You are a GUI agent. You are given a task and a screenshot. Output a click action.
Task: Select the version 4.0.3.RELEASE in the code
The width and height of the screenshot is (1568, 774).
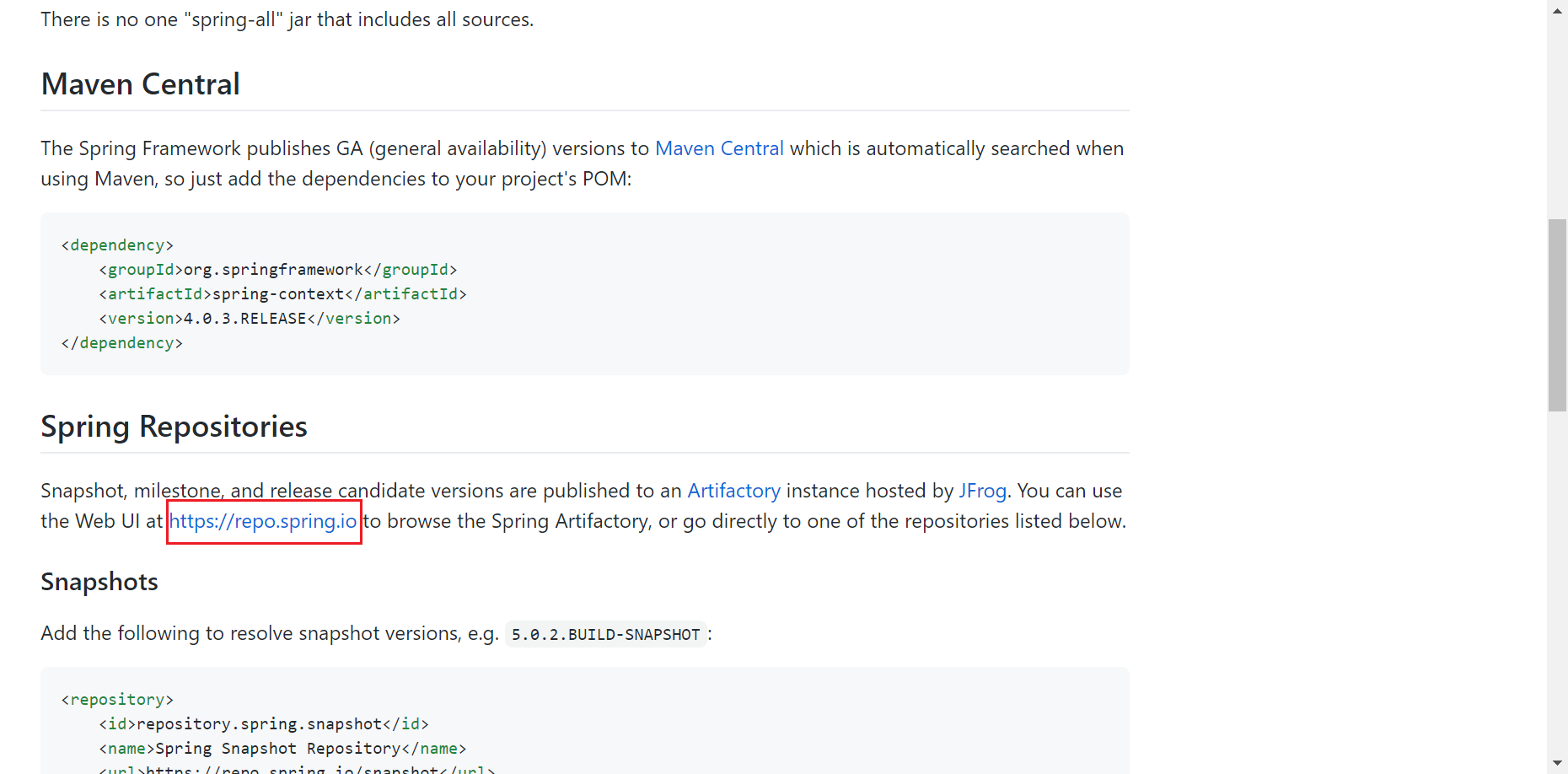[243, 318]
